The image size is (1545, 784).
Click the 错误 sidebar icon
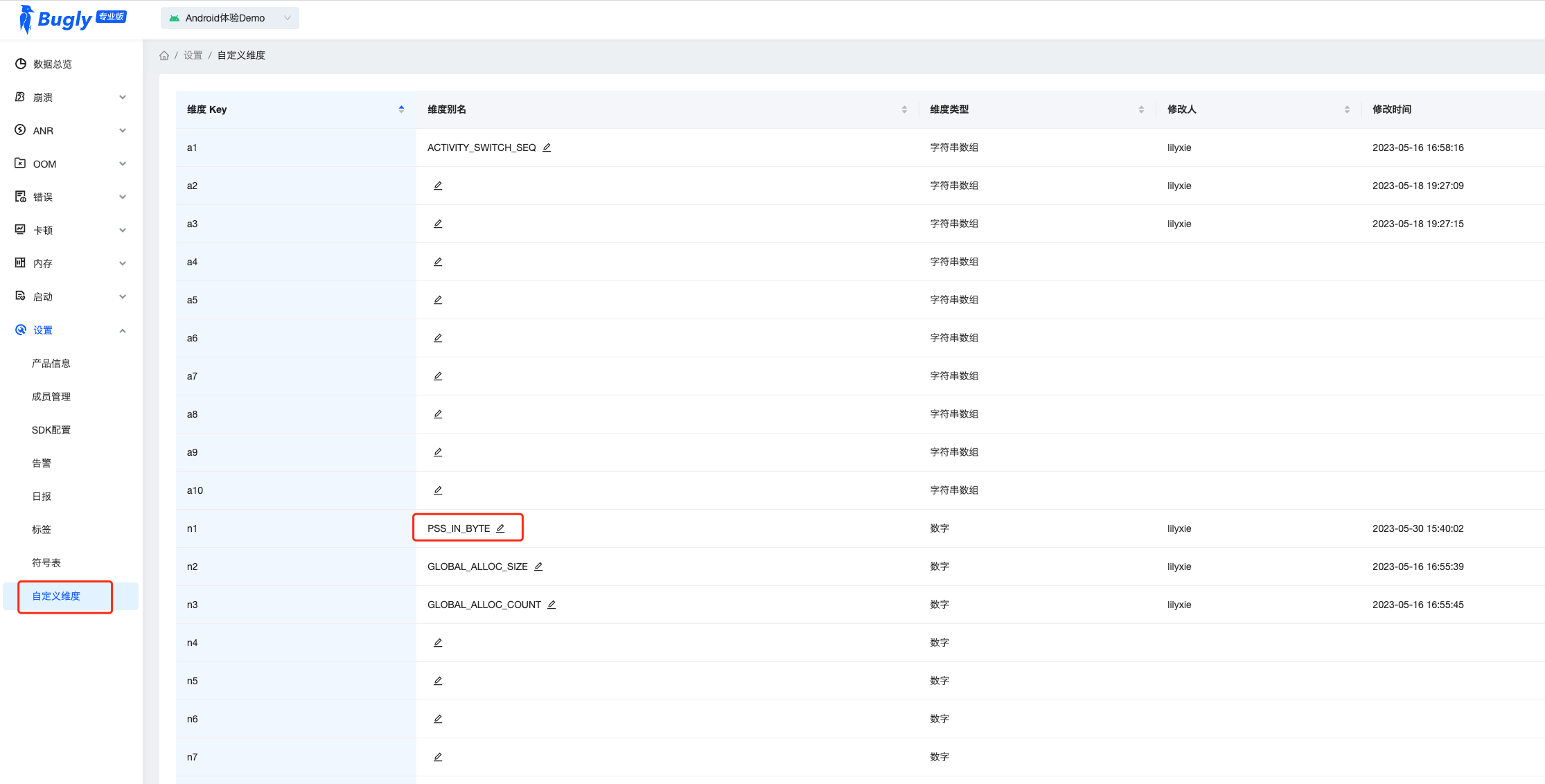pos(20,197)
